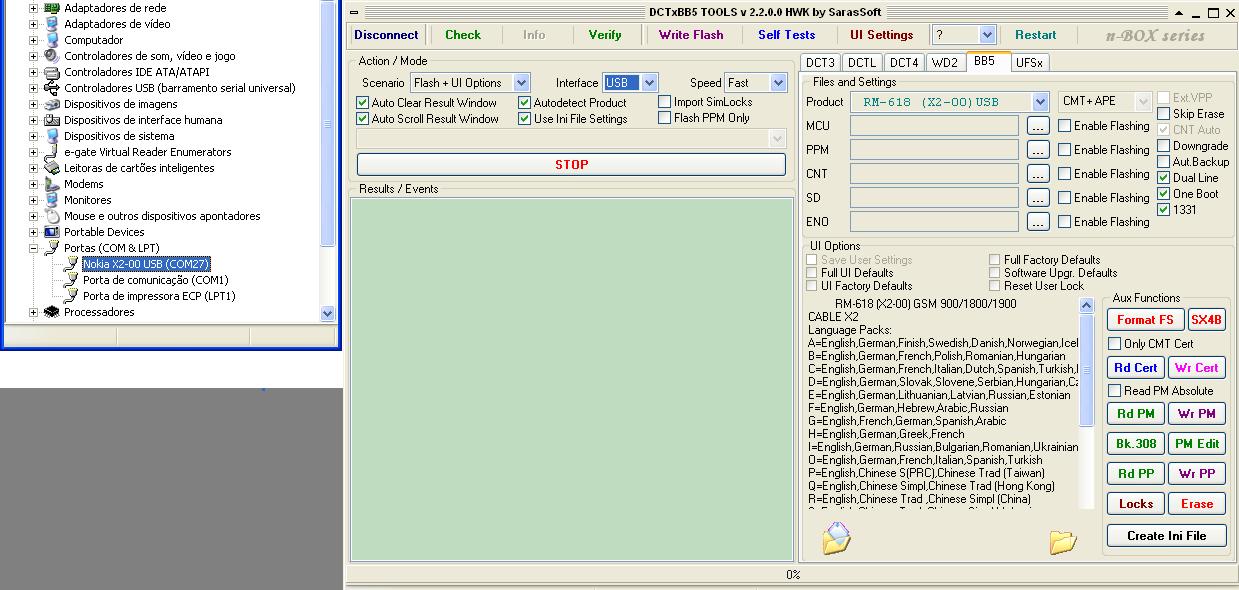This screenshot has height=590, width=1239.
Task: Expand the Processadores tree node
Action: (x=33, y=312)
